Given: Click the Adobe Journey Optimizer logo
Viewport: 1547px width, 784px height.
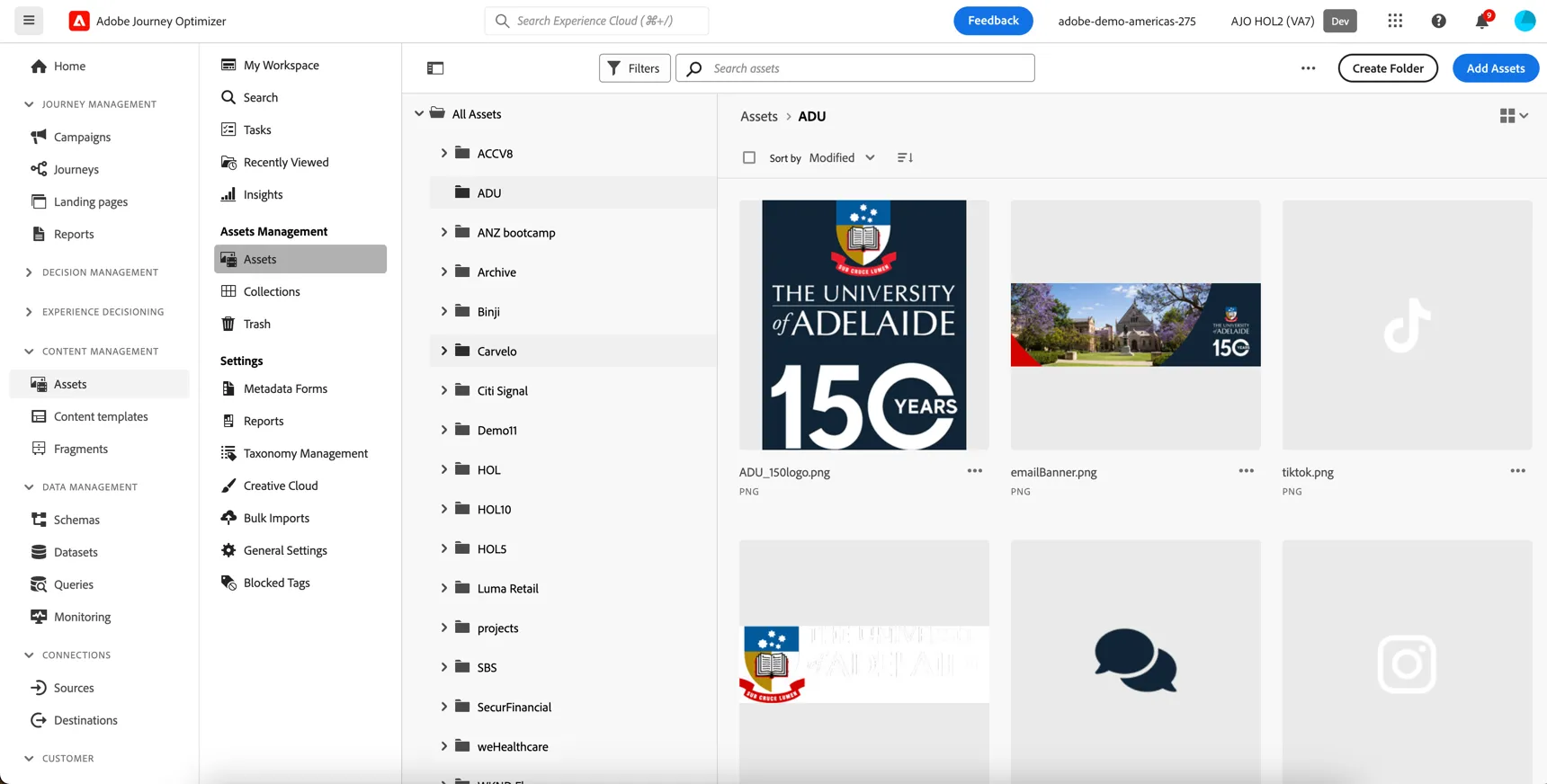Looking at the screenshot, I should point(79,21).
